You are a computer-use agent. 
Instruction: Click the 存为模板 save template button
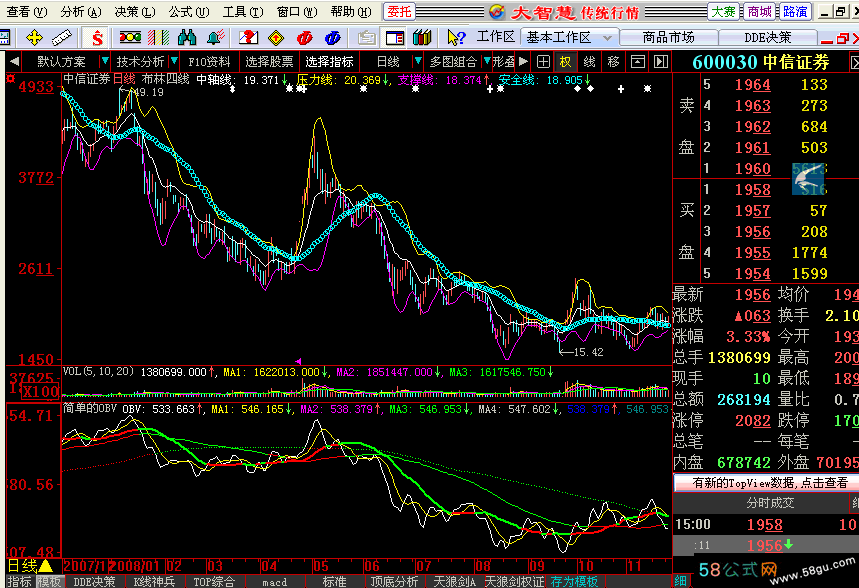(574, 581)
